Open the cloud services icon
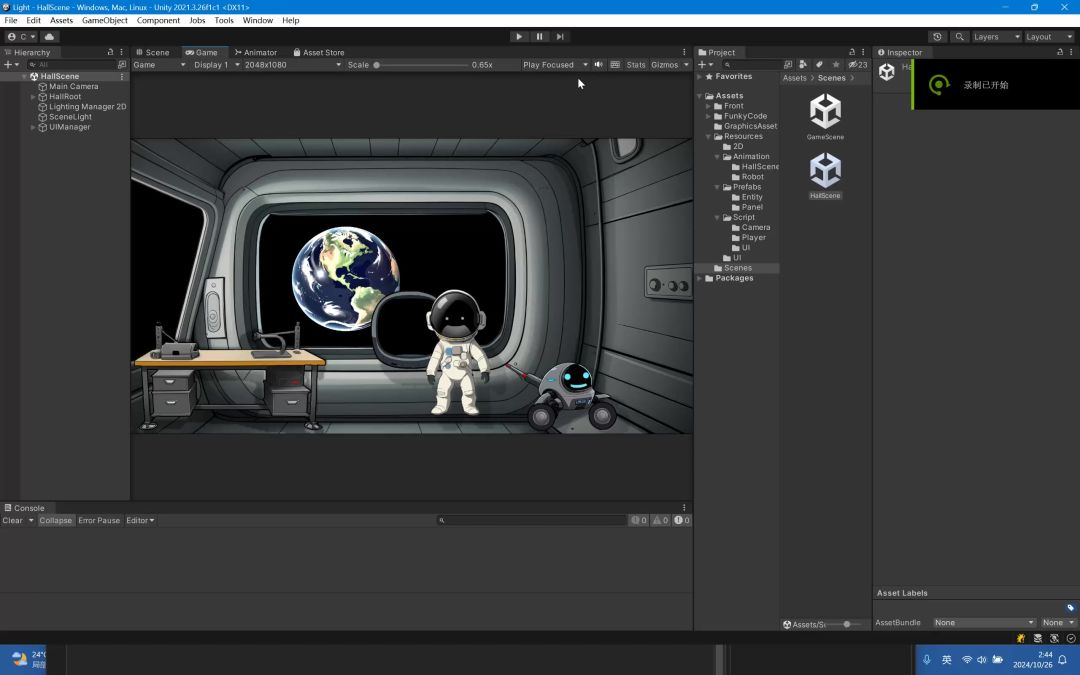Viewport: 1080px width, 675px height. click(49, 37)
